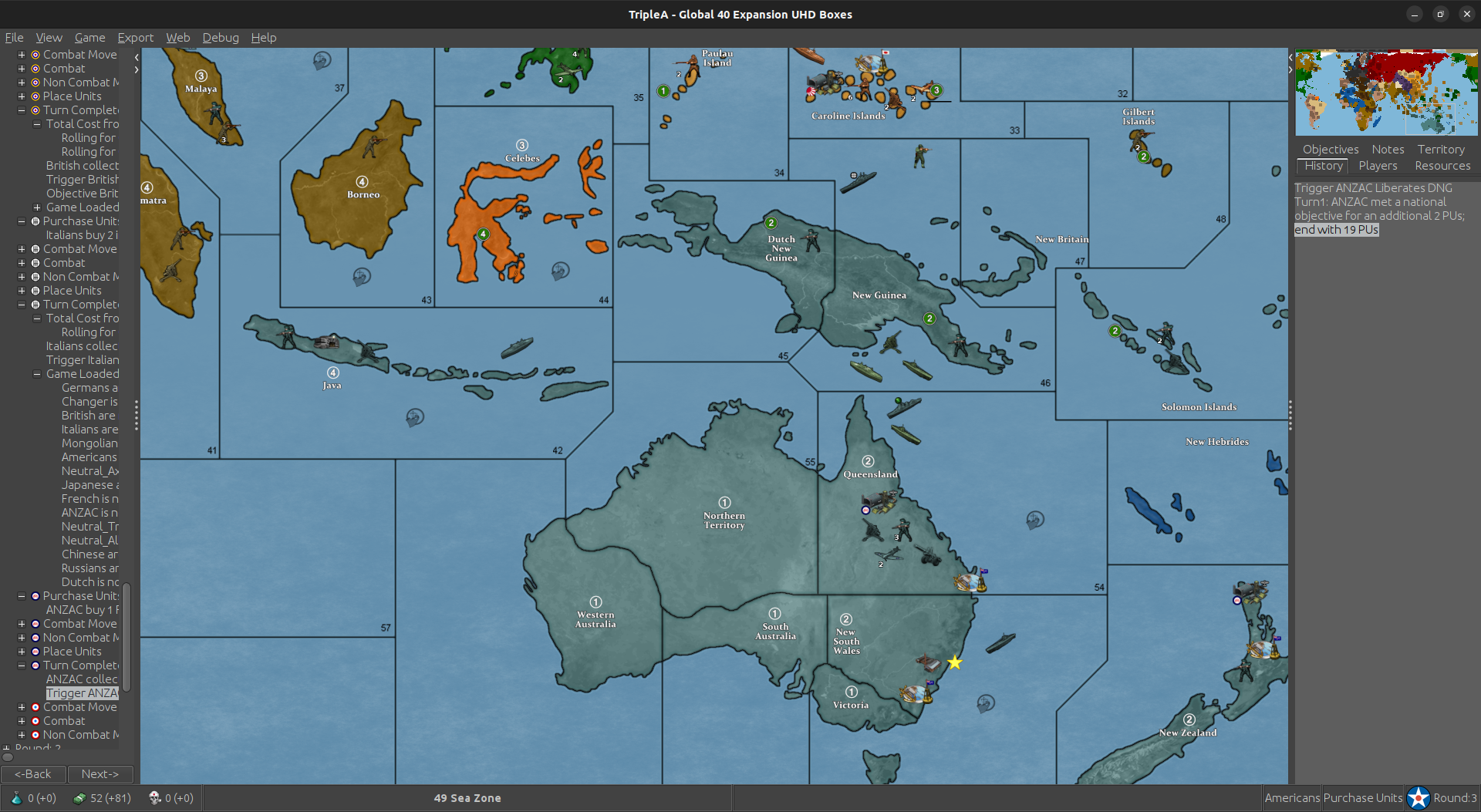Image resolution: width=1481 pixels, height=812 pixels.
Task: Click the convoy icon in sea zone 43
Action: coord(362,276)
